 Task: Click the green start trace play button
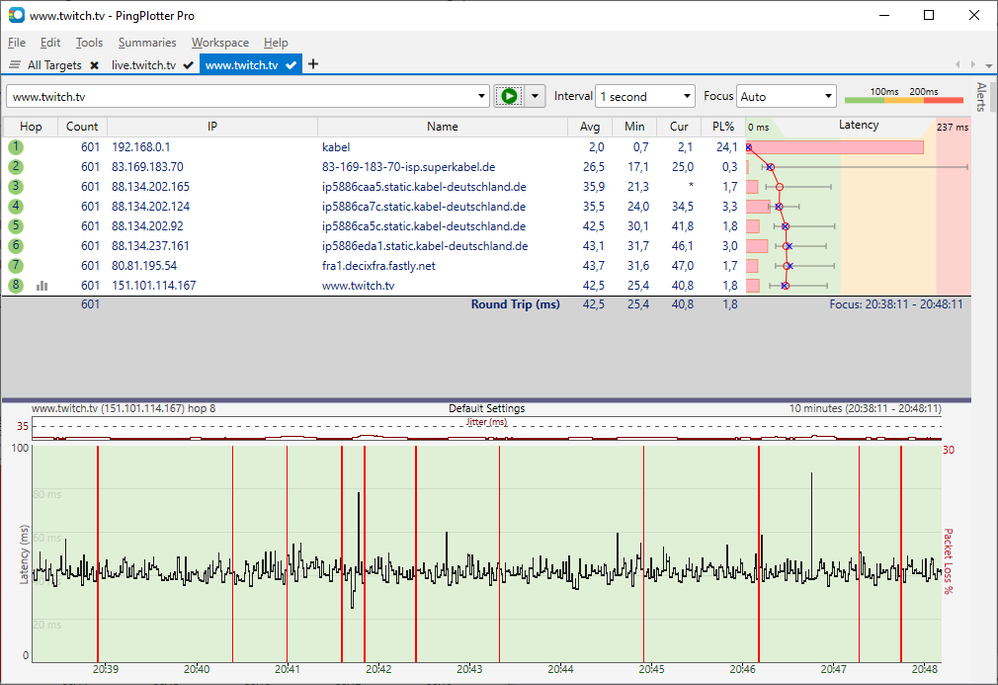click(x=509, y=96)
